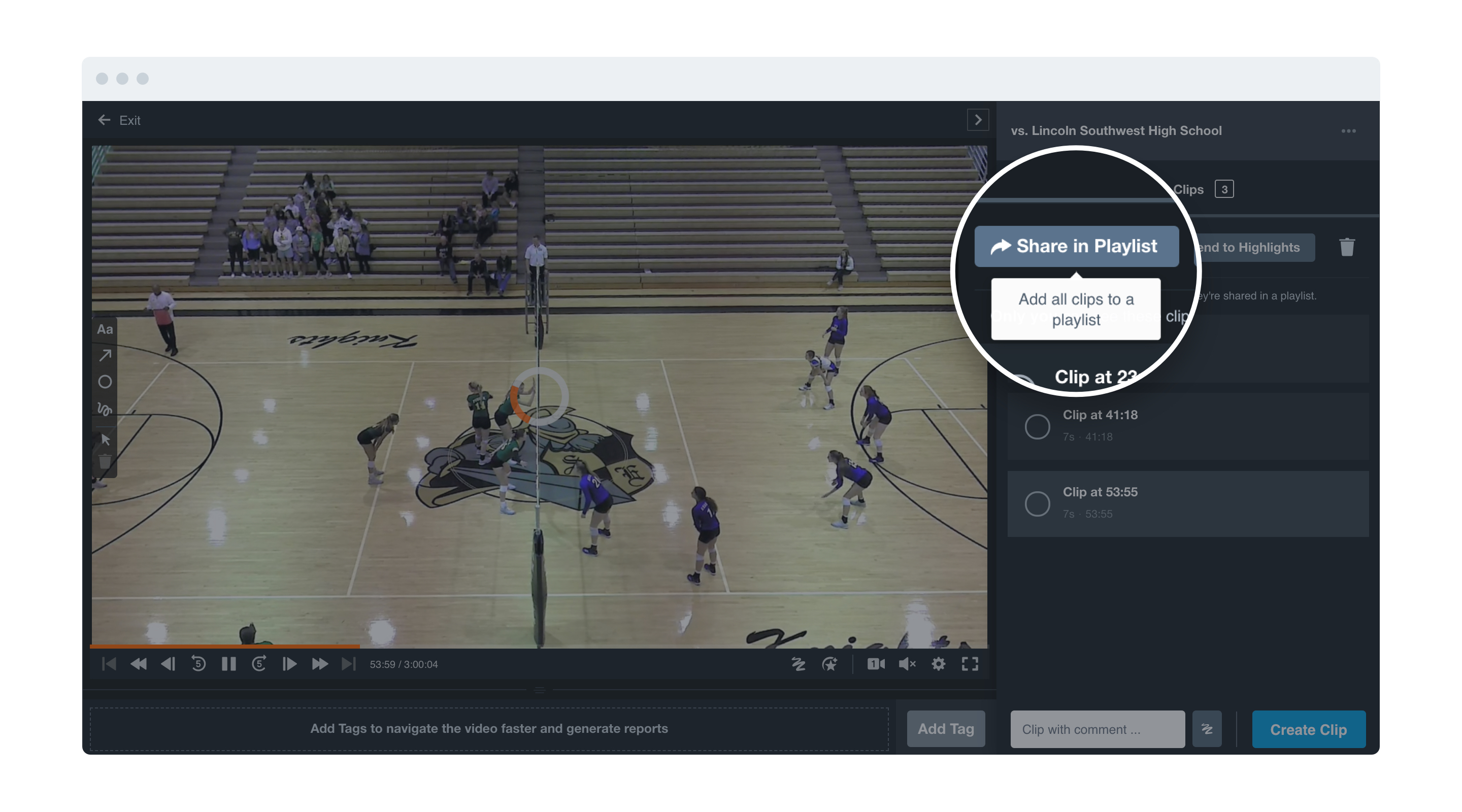Skip to the video start
The width and height of the screenshot is (1462, 812).
pos(109,664)
